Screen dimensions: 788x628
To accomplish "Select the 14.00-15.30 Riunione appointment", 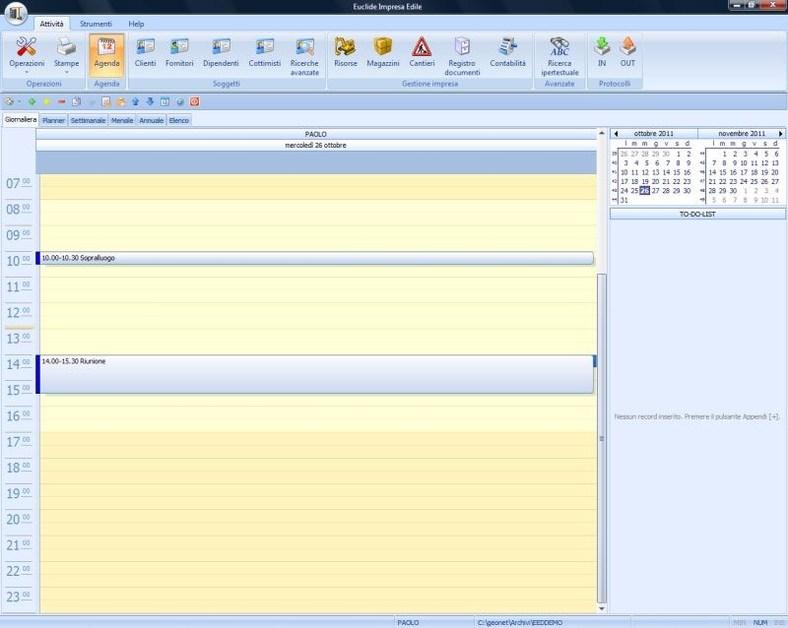I will 315,374.
